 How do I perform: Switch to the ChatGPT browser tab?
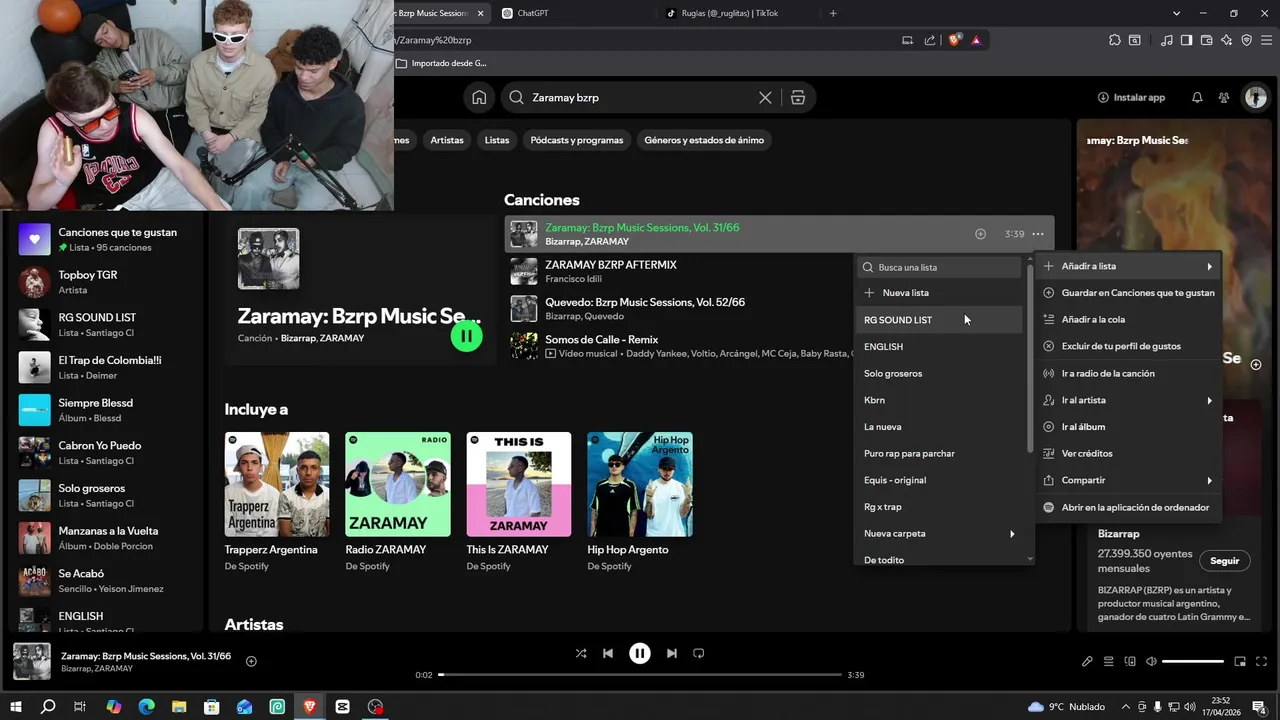pyautogui.click(x=575, y=13)
